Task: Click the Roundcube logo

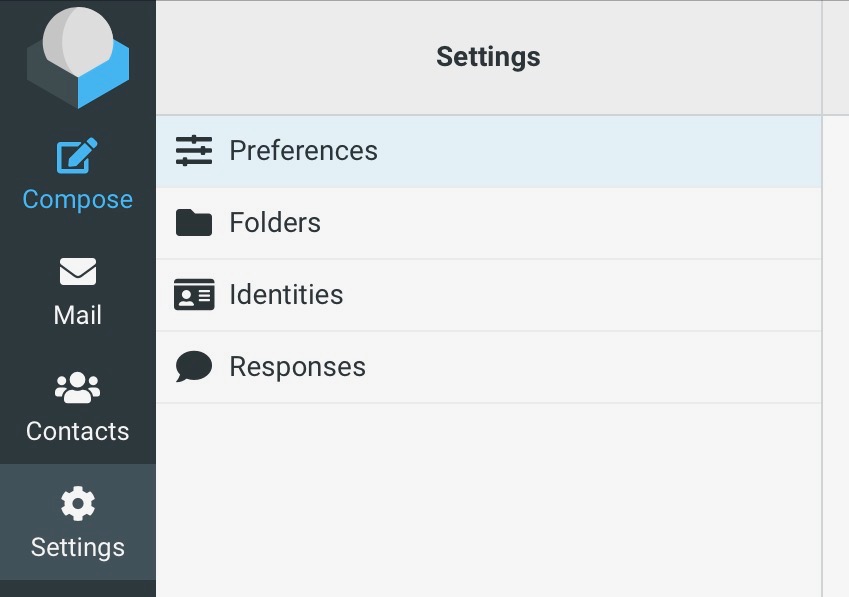Action: pos(78,57)
